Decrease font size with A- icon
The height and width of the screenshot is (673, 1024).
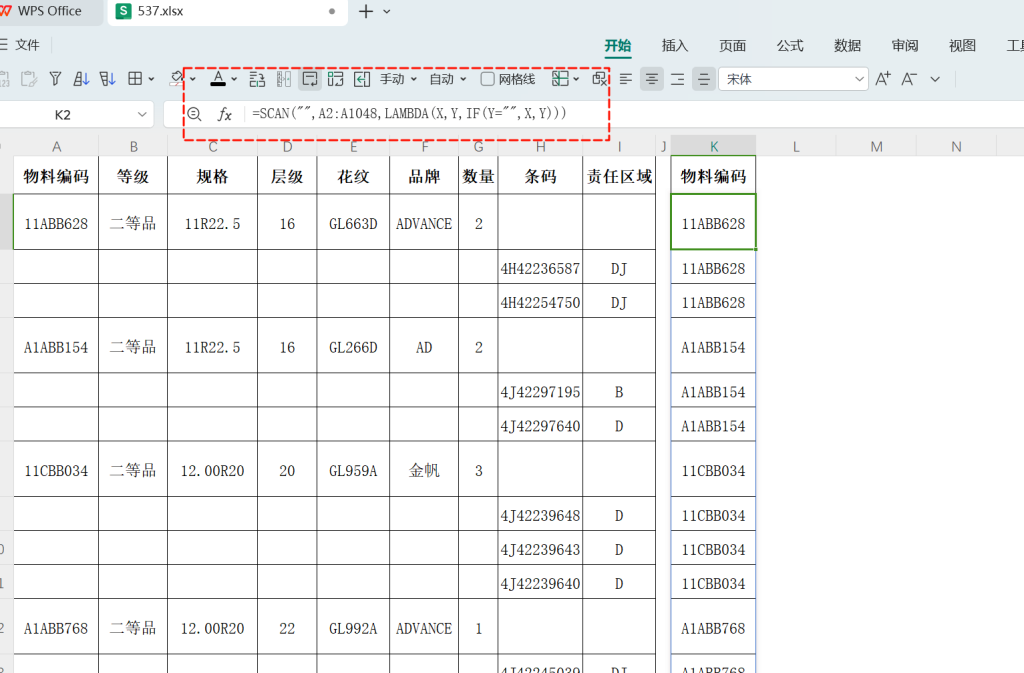pos(909,79)
